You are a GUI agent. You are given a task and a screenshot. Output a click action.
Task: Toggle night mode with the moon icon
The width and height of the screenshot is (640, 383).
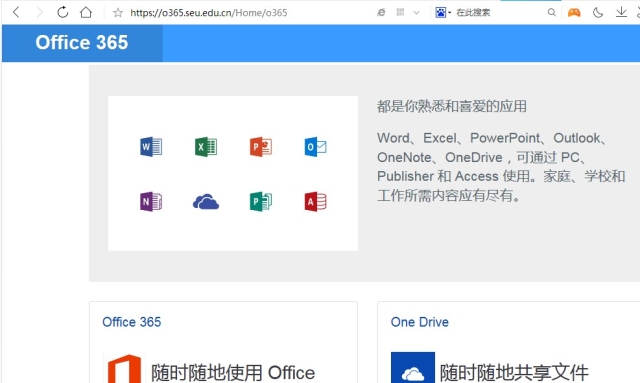(x=598, y=13)
